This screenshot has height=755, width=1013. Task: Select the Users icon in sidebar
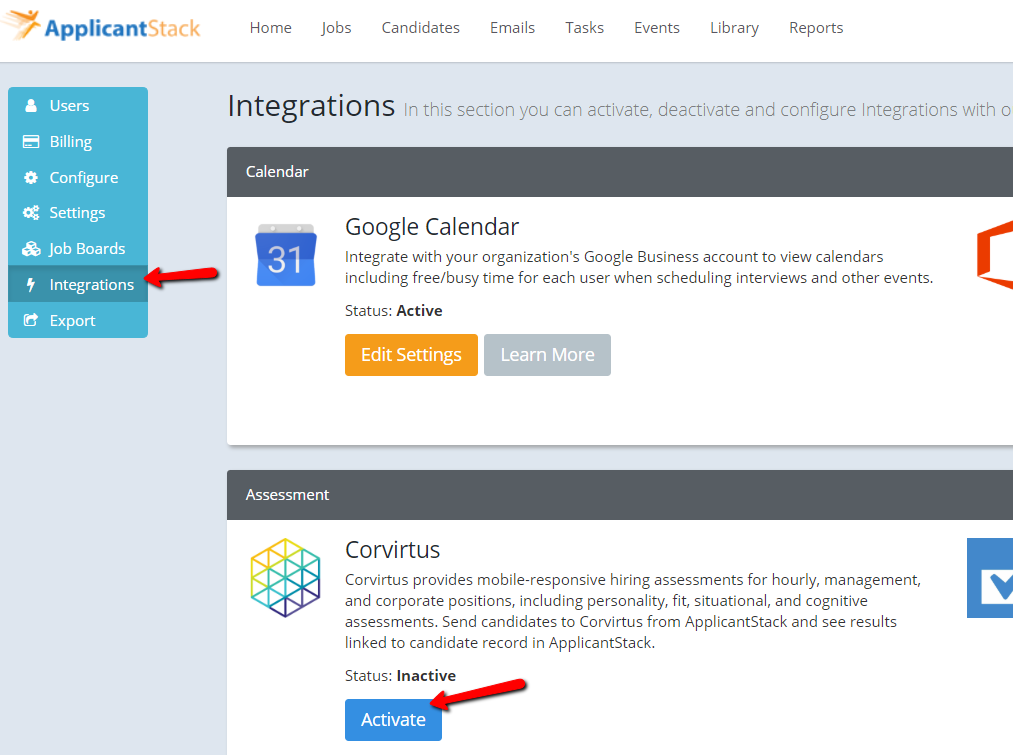pos(33,105)
